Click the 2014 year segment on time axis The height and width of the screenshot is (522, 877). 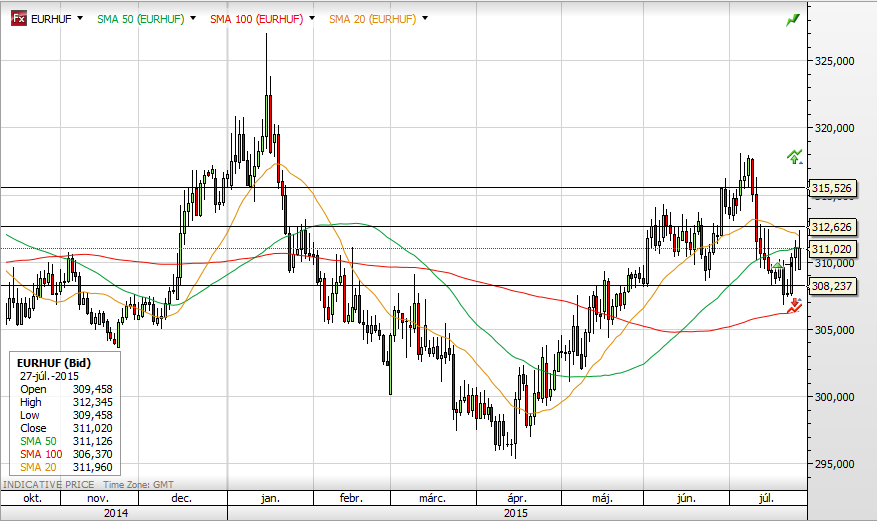pyautogui.click(x=113, y=512)
